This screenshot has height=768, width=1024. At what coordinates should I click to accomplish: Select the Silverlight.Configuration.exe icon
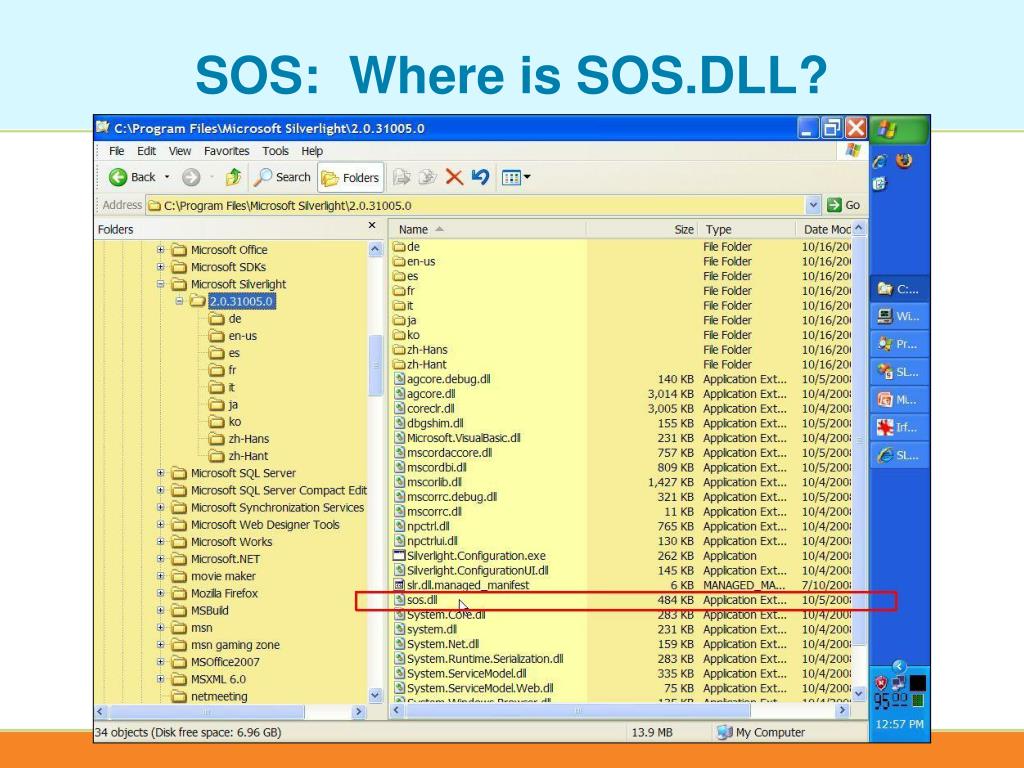point(399,556)
